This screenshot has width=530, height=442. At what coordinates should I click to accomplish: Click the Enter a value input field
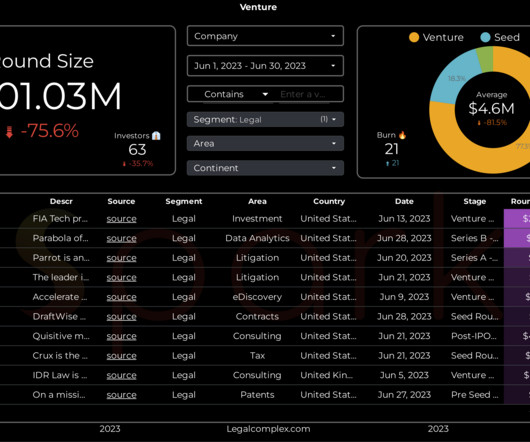click(x=308, y=94)
